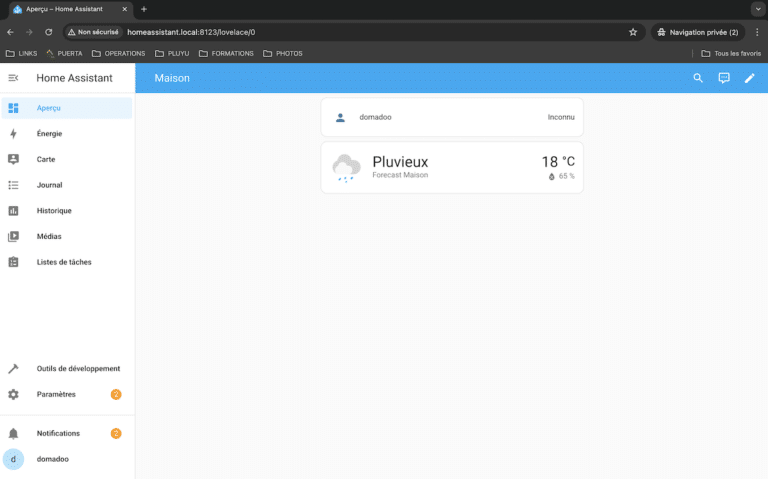This screenshot has width=768, height=479.
Task: Open the PUERTA bookmark
Action: 64,53
